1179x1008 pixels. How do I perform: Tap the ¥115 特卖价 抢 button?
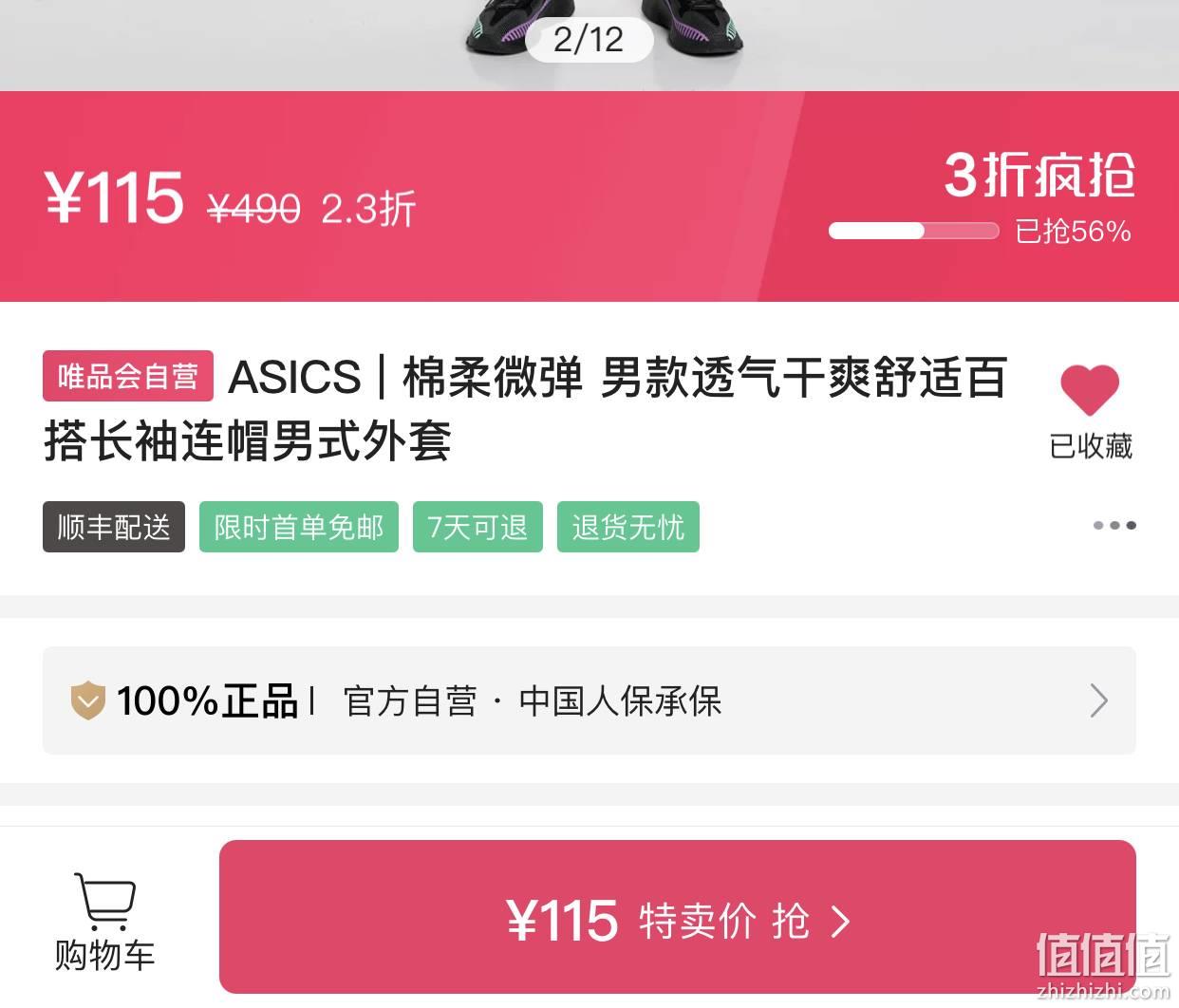tap(678, 917)
